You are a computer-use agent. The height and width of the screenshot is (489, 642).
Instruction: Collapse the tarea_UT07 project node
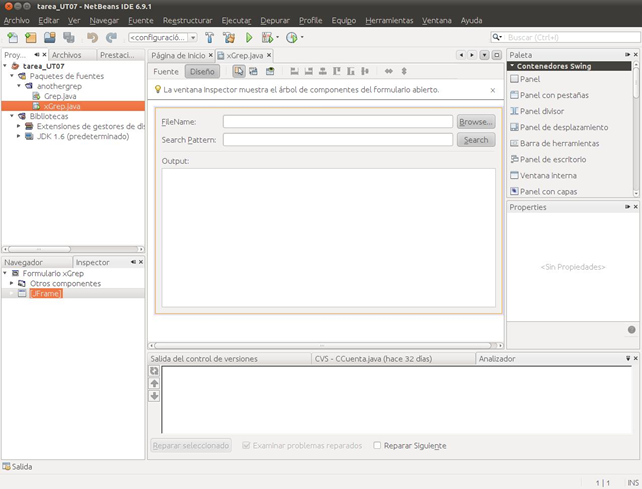point(5,66)
